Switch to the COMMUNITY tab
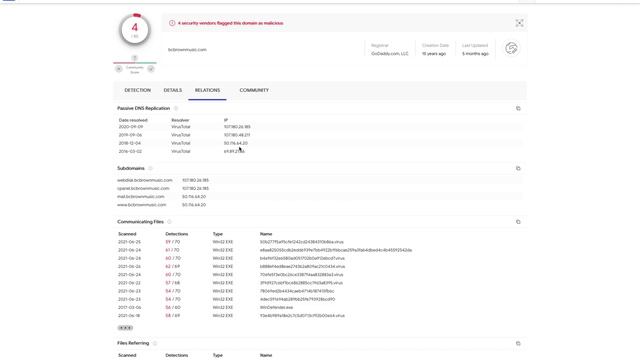The width and height of the screenshot is (640, 360). (254, 90)
